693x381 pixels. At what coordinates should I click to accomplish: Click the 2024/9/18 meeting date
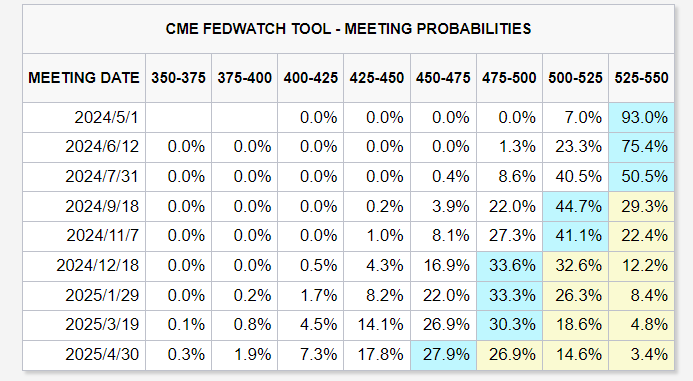tap(102, 206)
